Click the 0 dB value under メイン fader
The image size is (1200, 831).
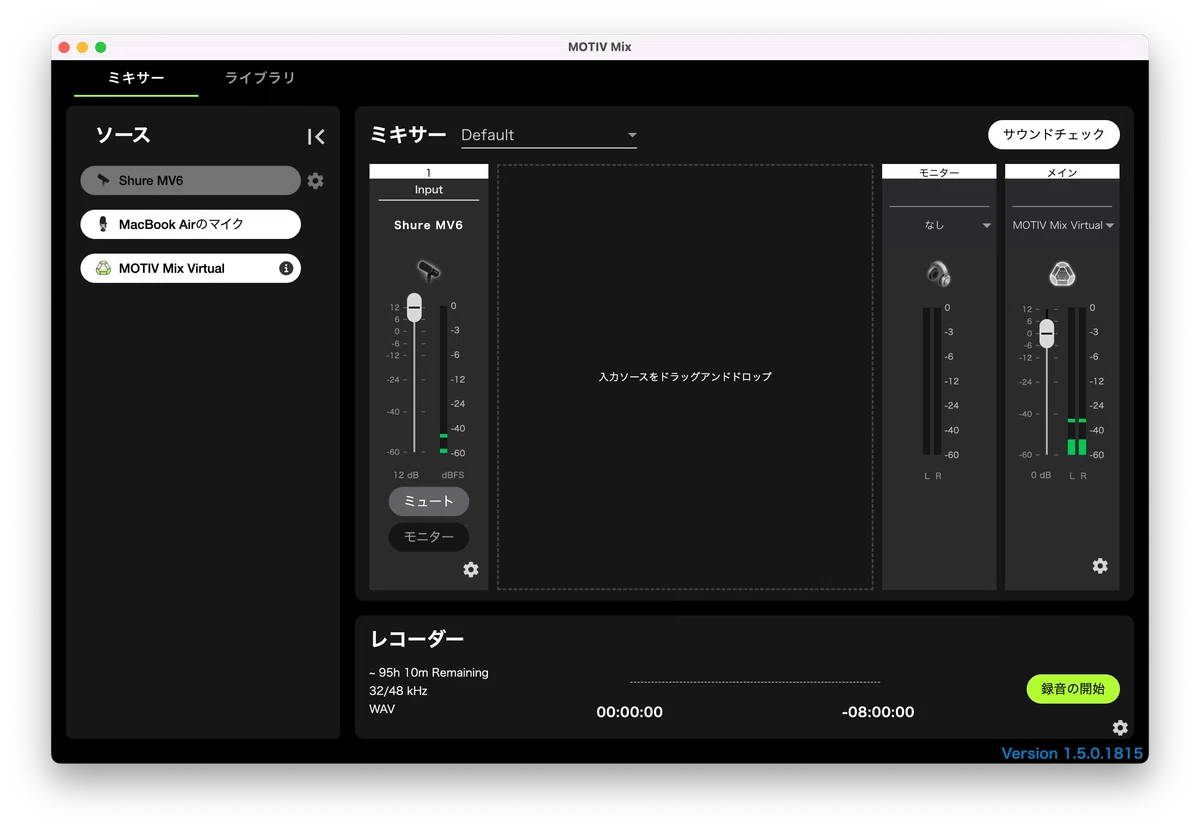1041,475
